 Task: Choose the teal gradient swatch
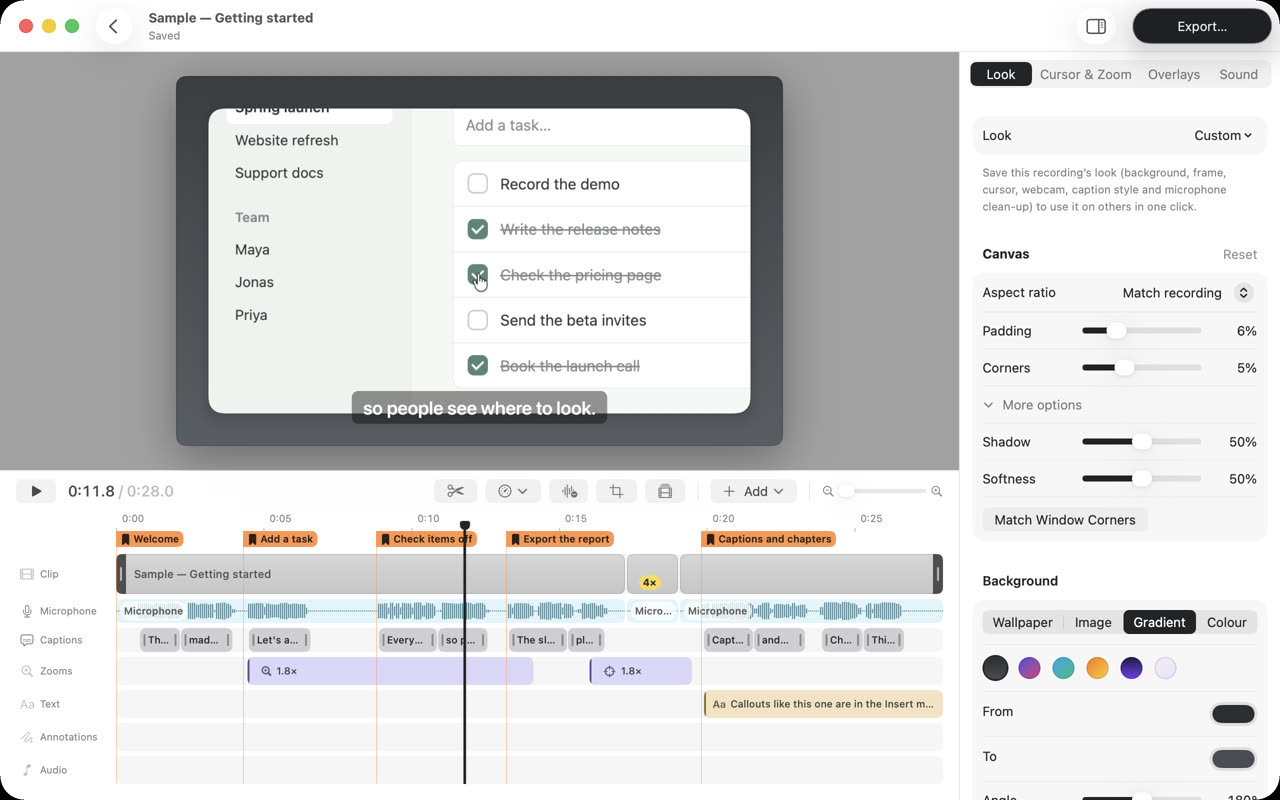coord(1063,668)
